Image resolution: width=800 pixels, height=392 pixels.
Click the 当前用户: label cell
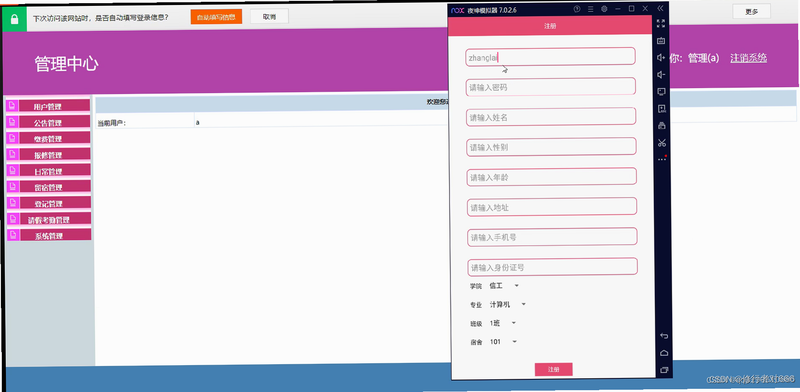112,122
